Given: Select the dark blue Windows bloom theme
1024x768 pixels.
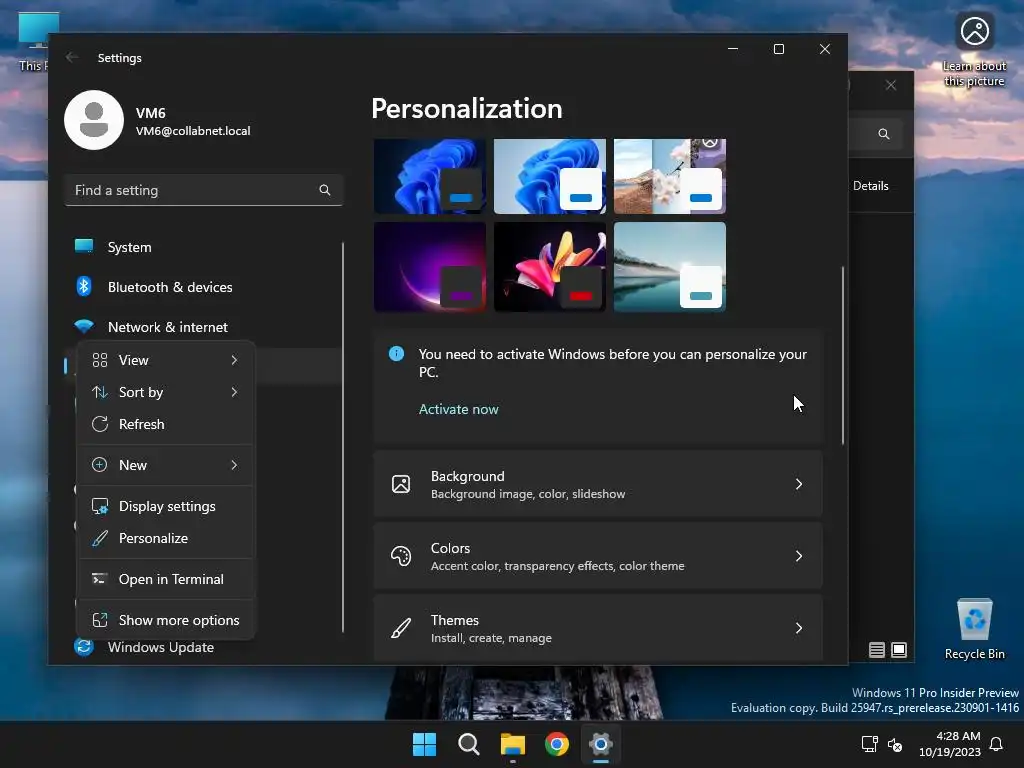Looking at the screenshot, I should (430, 176).
